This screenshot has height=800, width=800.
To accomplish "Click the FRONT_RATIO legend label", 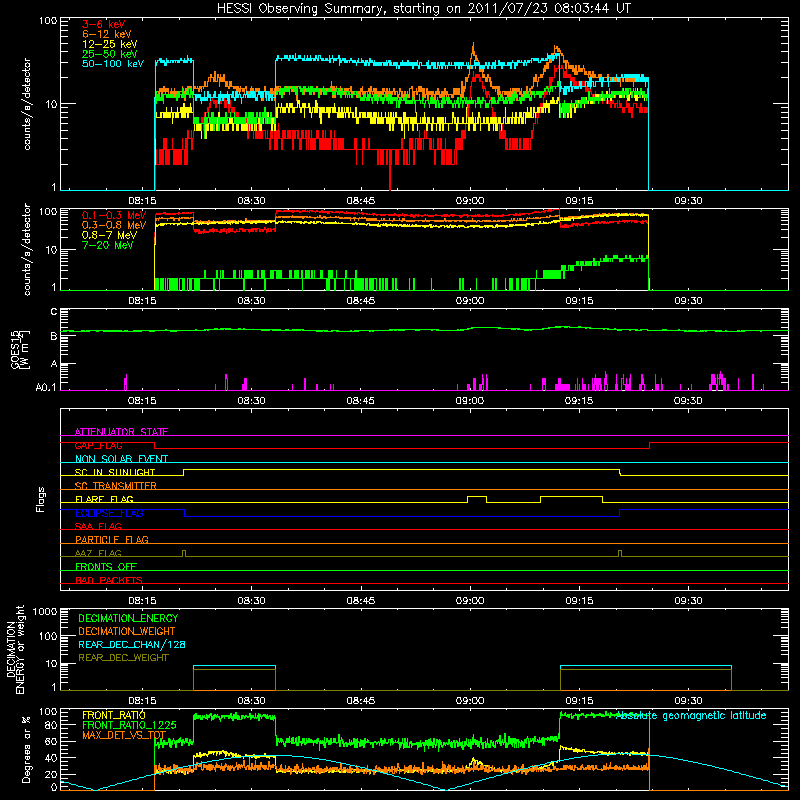I will pyautogui.click(x=114, y=715).
